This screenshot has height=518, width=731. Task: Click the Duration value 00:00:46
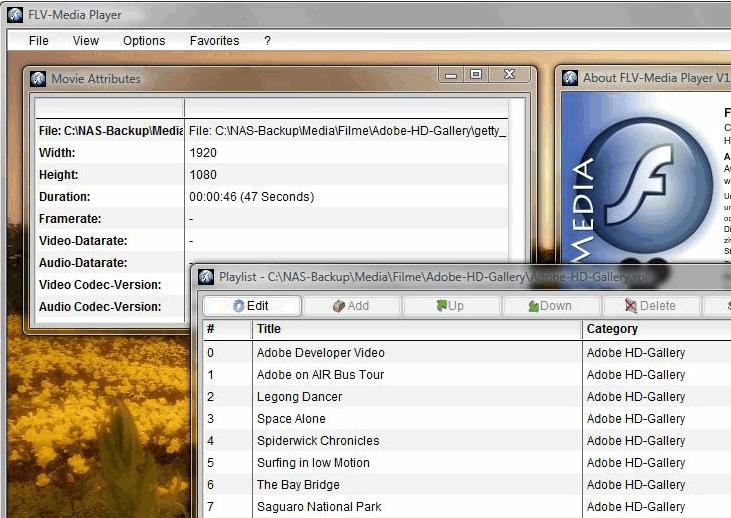coord(251,197)
